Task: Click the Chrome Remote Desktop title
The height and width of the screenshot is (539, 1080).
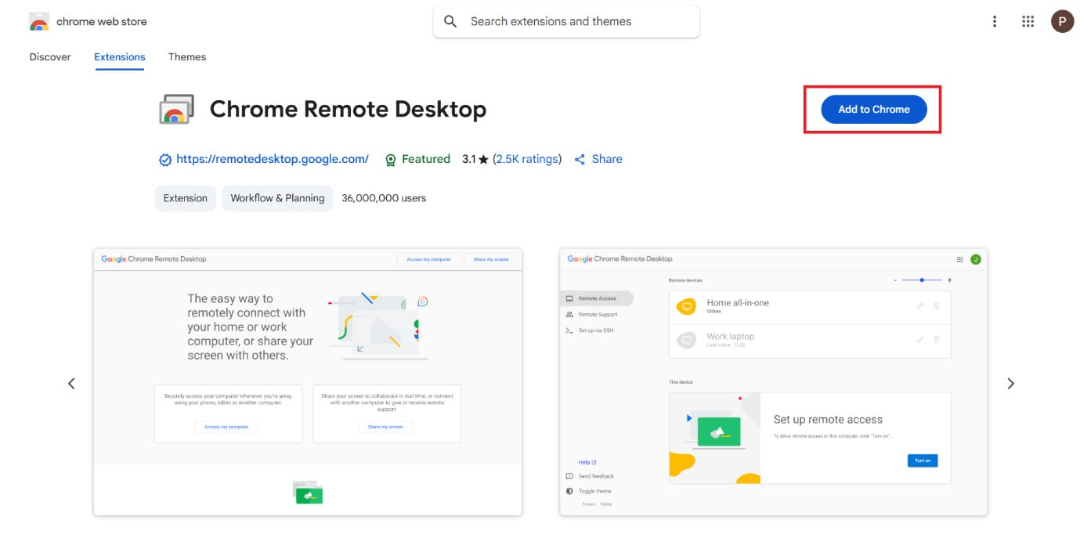Action: coord(348,109)
